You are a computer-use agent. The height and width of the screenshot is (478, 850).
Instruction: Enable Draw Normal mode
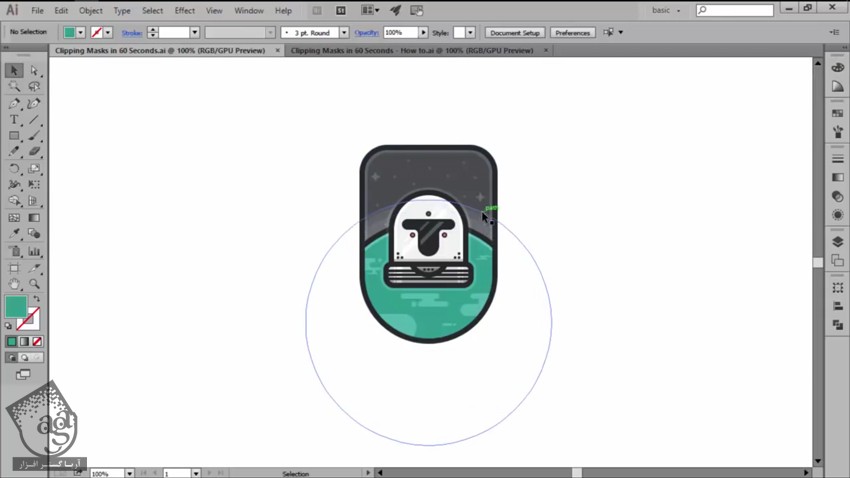(11, 358)
